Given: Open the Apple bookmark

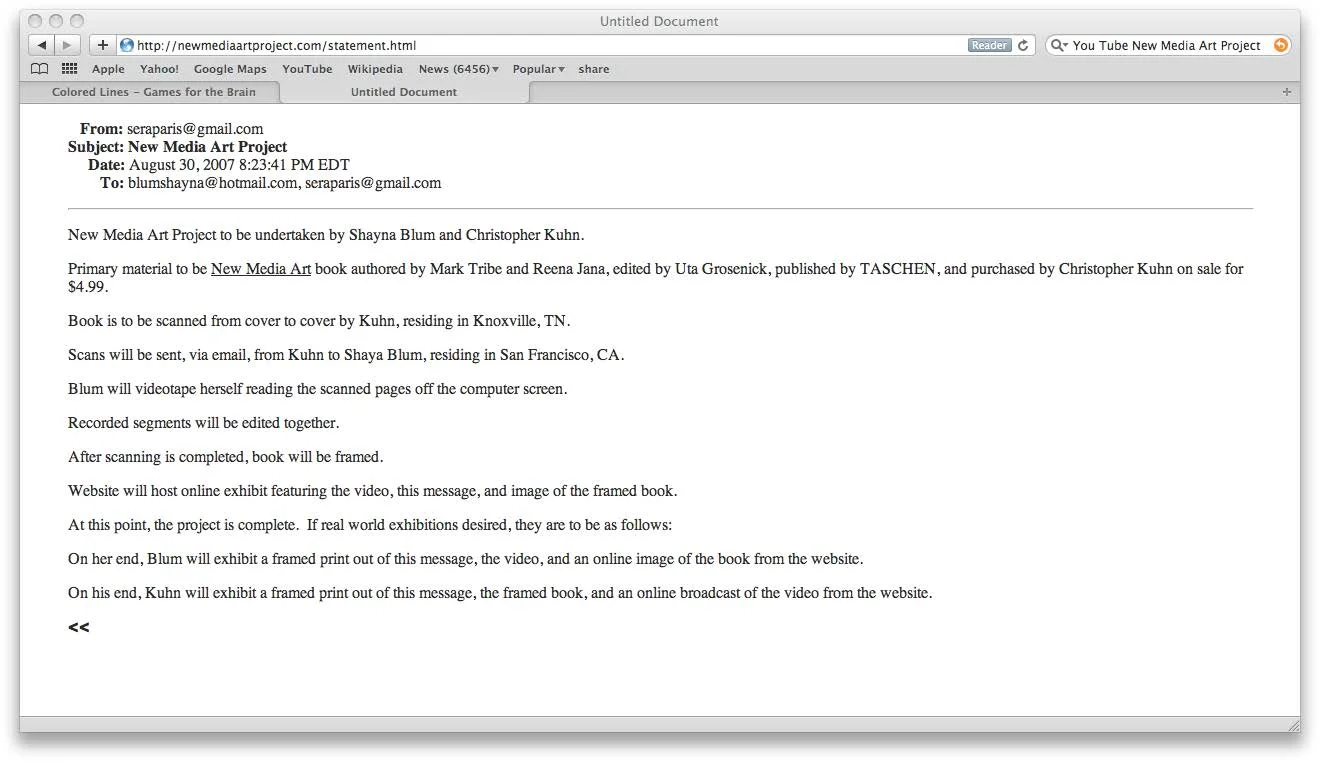Looking at the screenshot, I should click(108, 69).
